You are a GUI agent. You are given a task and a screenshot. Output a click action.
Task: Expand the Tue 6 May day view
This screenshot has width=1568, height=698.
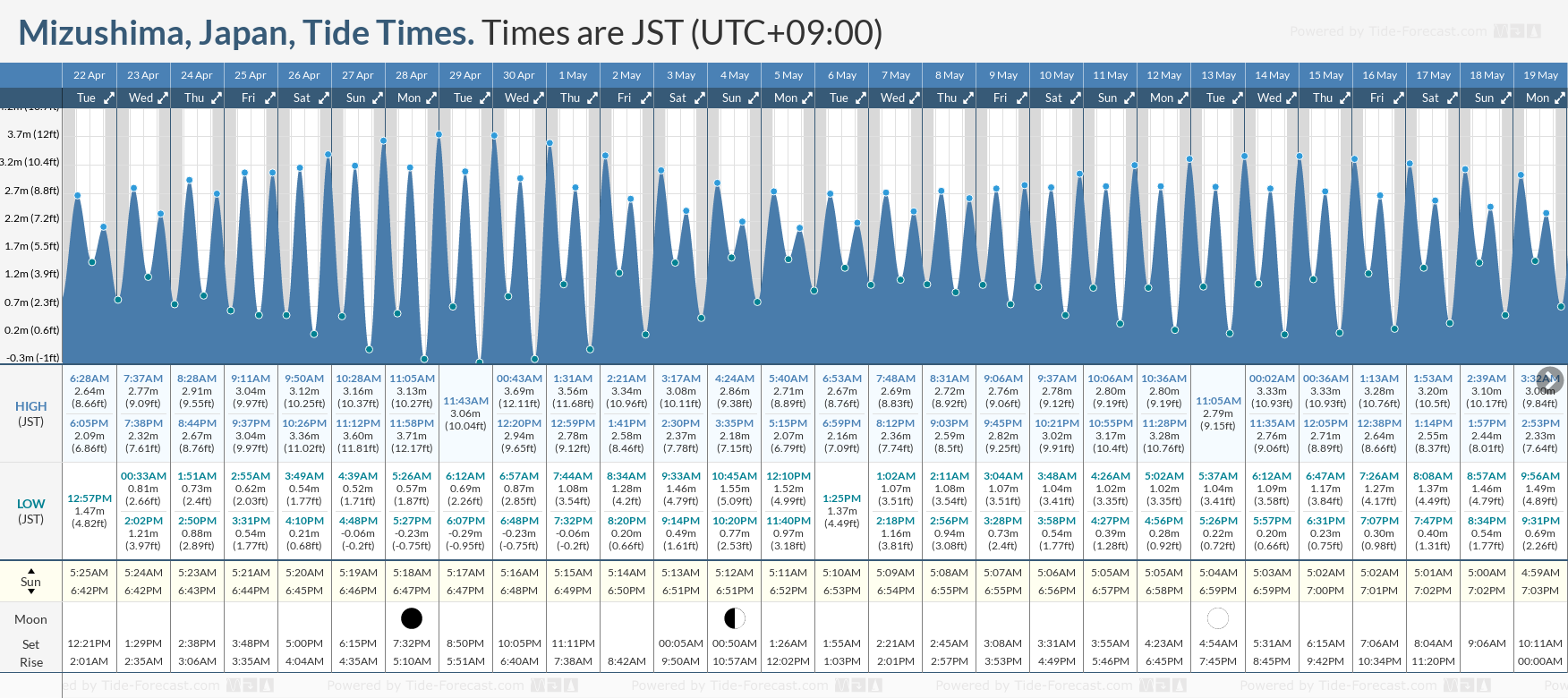click(x=861, y=98)
